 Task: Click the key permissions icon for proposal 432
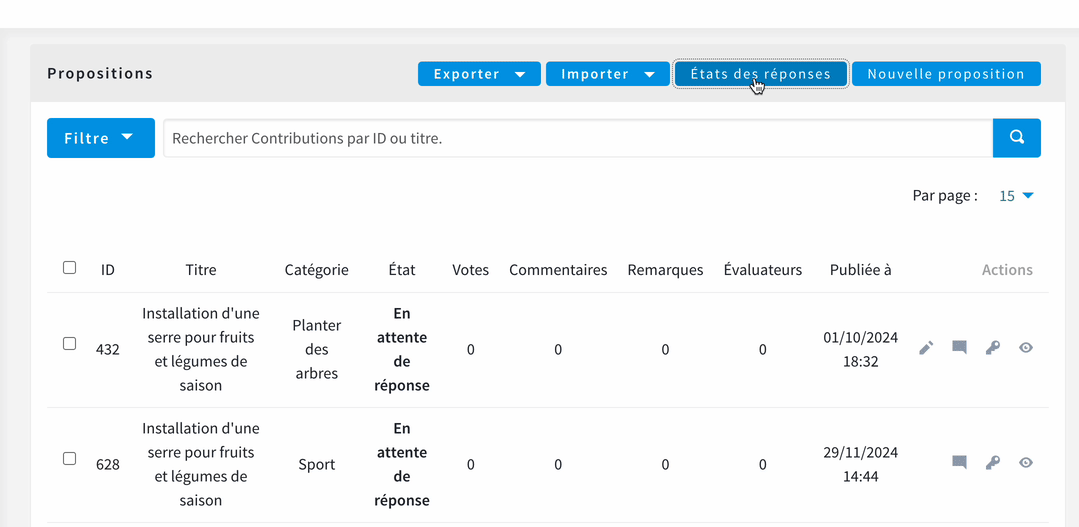coord(992,348)
